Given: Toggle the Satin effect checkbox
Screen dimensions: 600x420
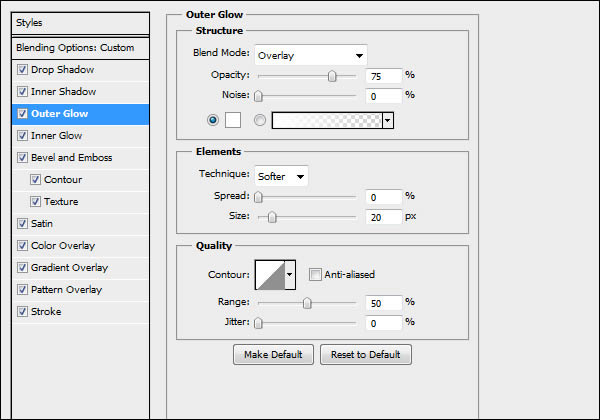Looking at the screenshot, I should [23, 224].
